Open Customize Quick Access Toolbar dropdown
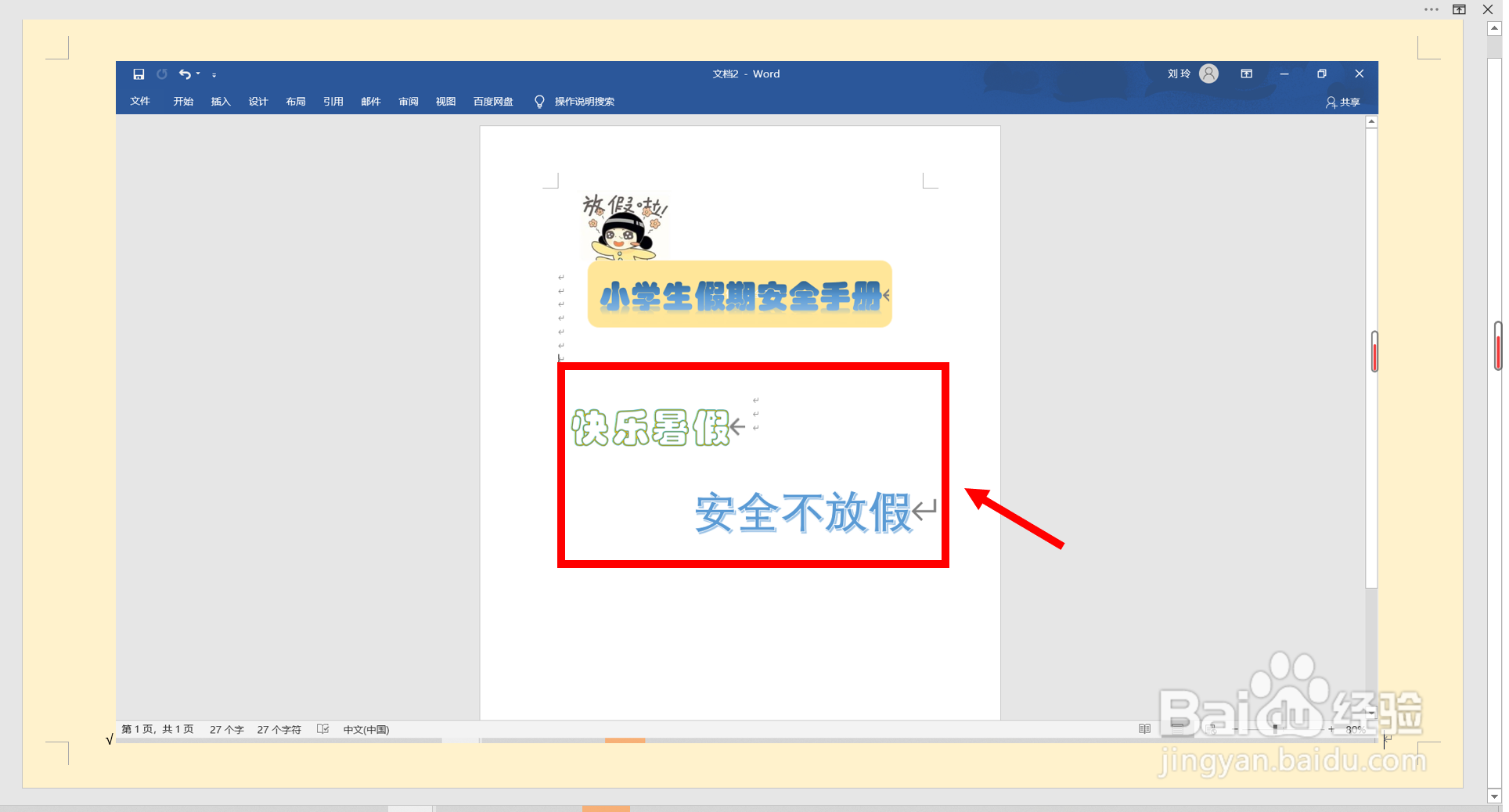The image size is (1509, 812). pos(214,75)
